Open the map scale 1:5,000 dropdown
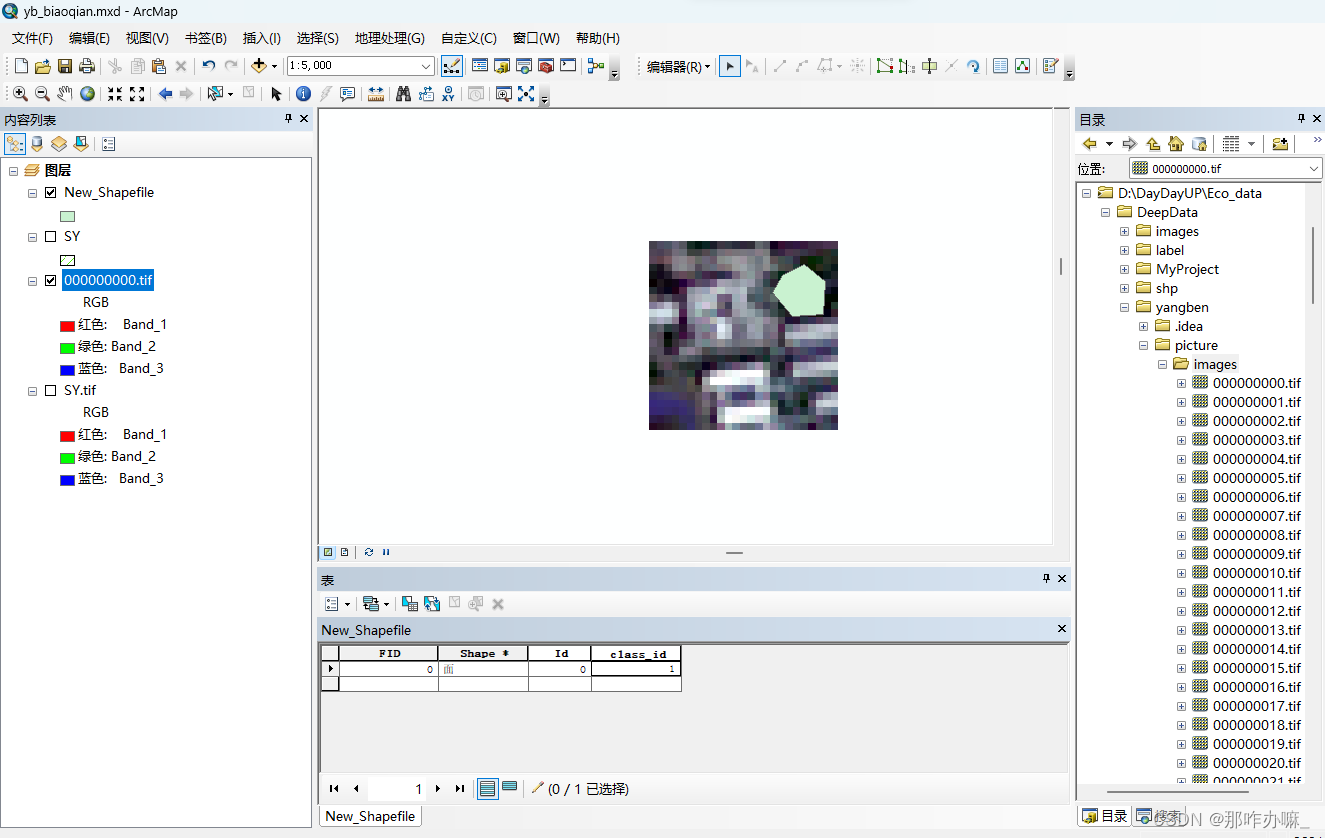This screenshot has width=1325, height=838. (x=427, y=66)
